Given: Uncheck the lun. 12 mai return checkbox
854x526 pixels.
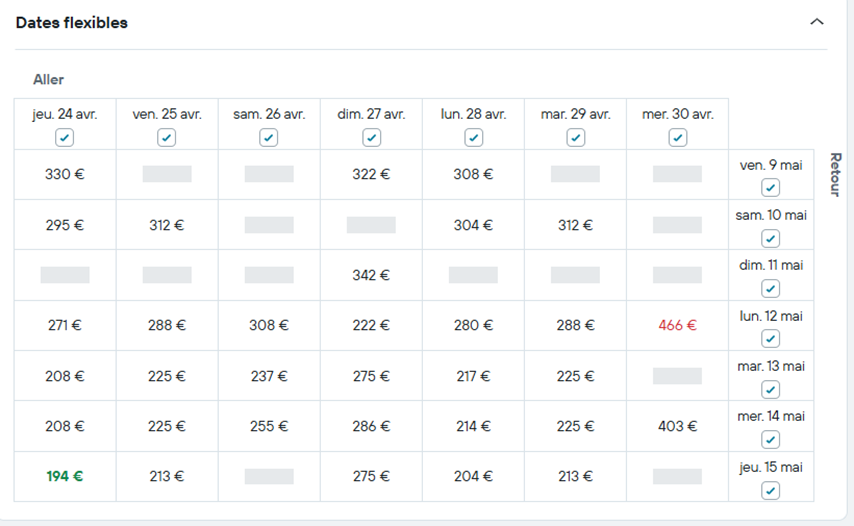Looking at the screenshot, I should click(x=770, y=339).
